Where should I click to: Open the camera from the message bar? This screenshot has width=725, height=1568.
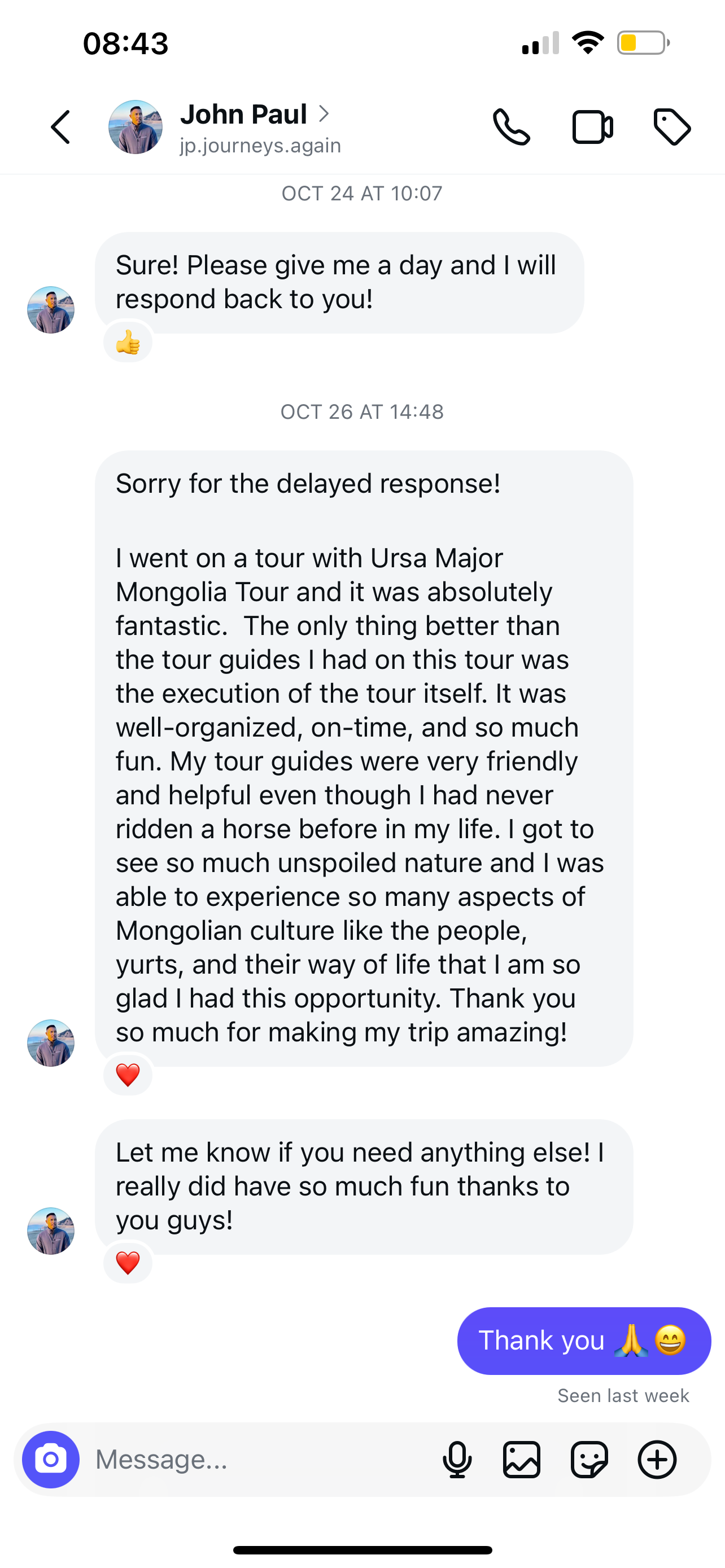[x=50, y=1459]
